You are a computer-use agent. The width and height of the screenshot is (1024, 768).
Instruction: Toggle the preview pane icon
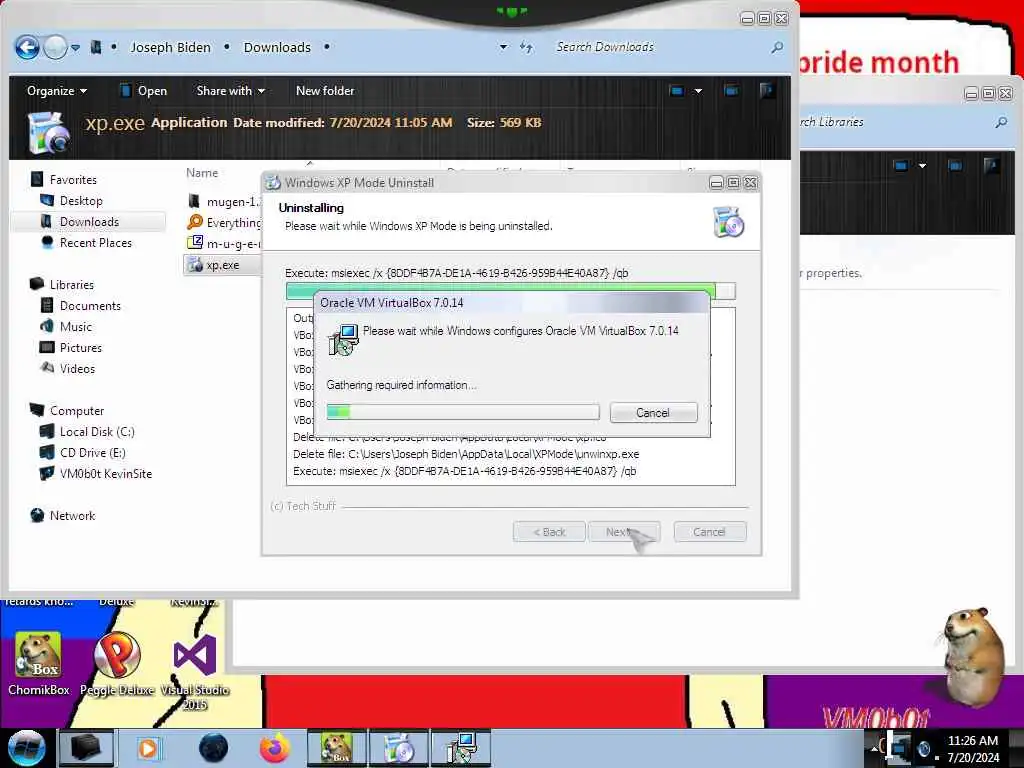pos(731,91)
